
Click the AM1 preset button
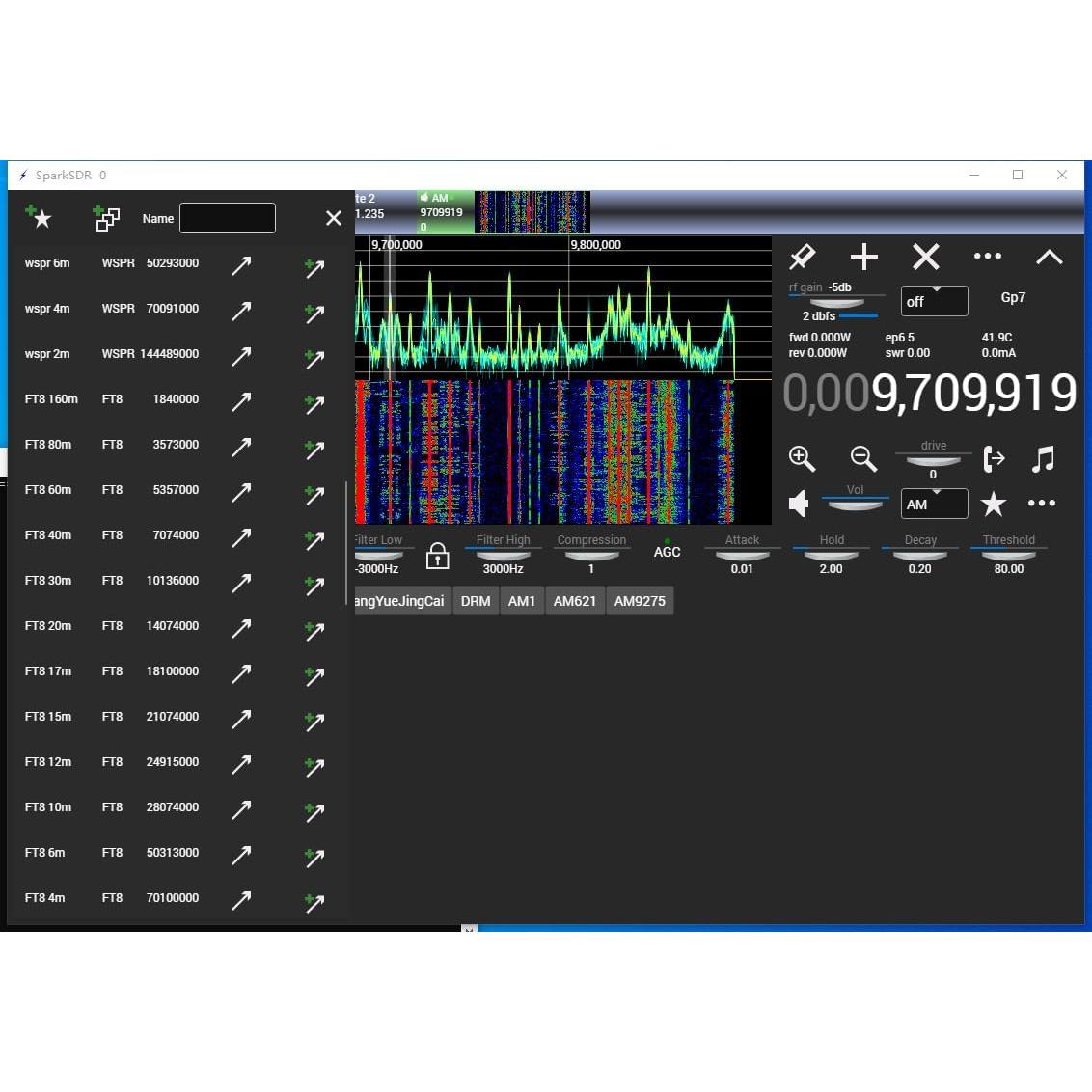(521, 601)
